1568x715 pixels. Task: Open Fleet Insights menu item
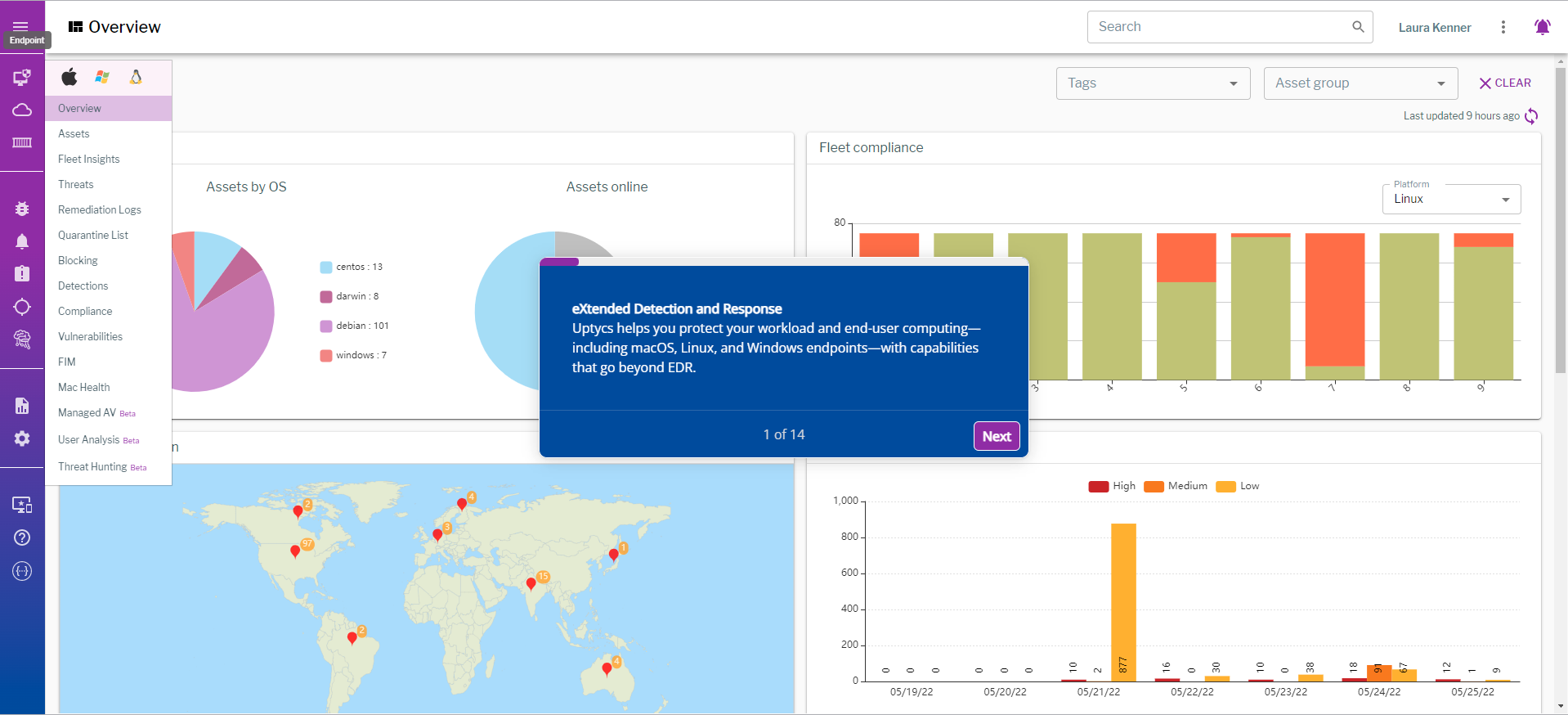[x=109, y=159]
